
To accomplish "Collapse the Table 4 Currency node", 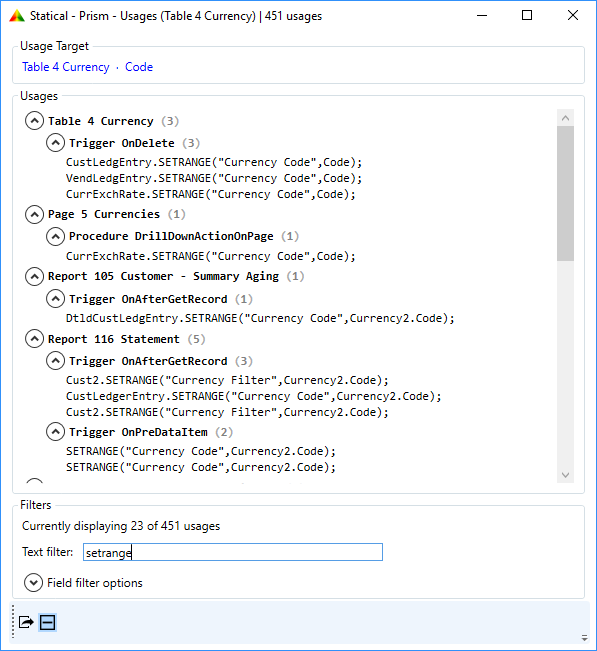I will tap(34, 121).
